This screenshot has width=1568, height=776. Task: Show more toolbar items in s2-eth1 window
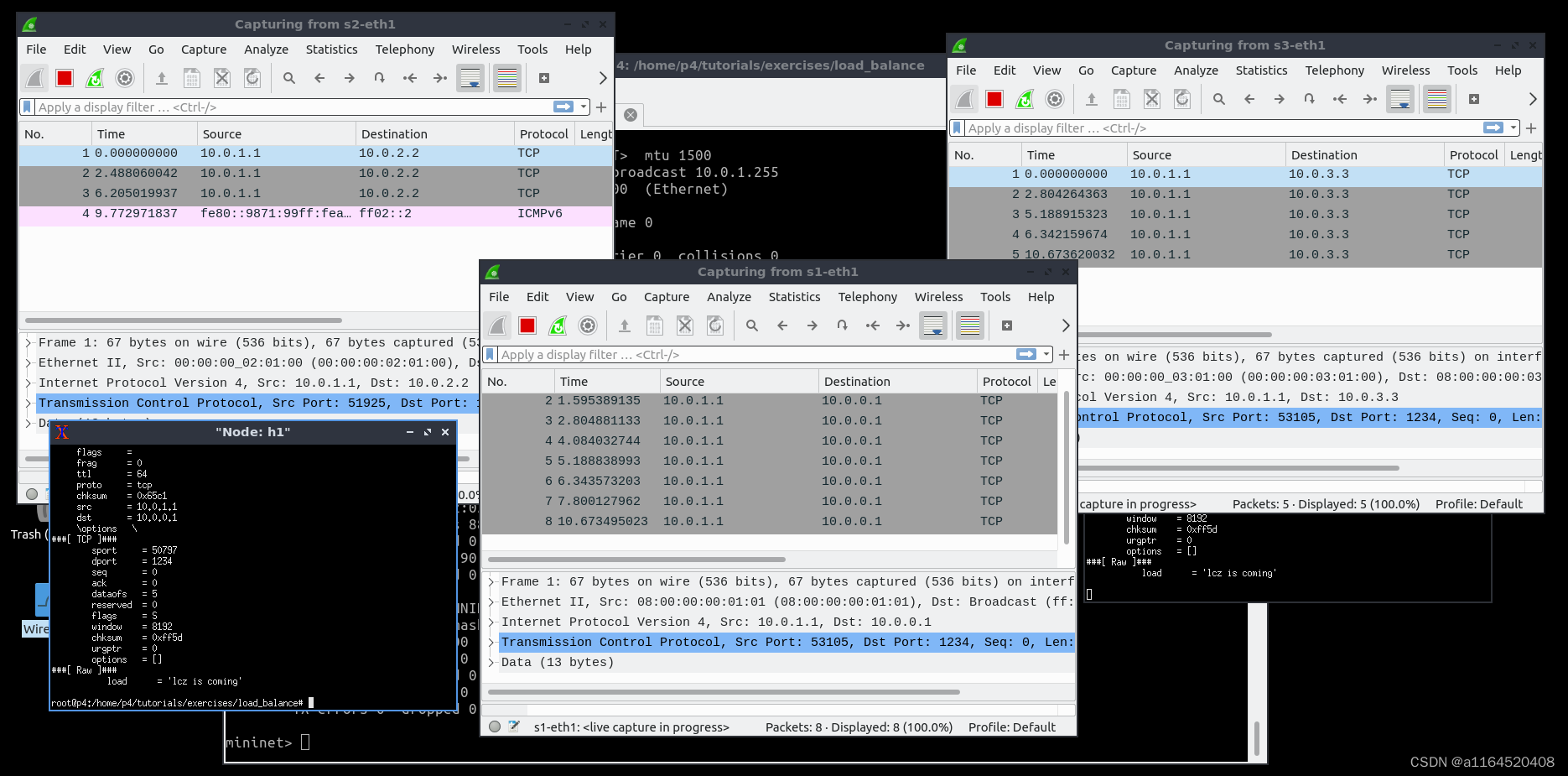(602, 78)
